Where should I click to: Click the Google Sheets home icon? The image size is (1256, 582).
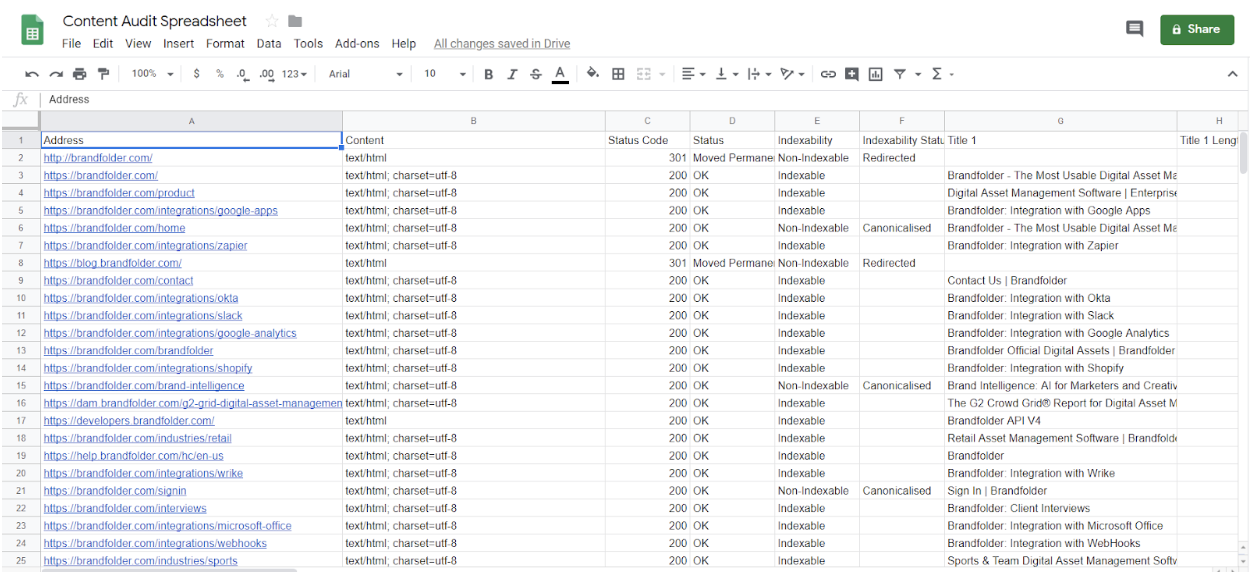pyautogui.click(x=33, y=30)
